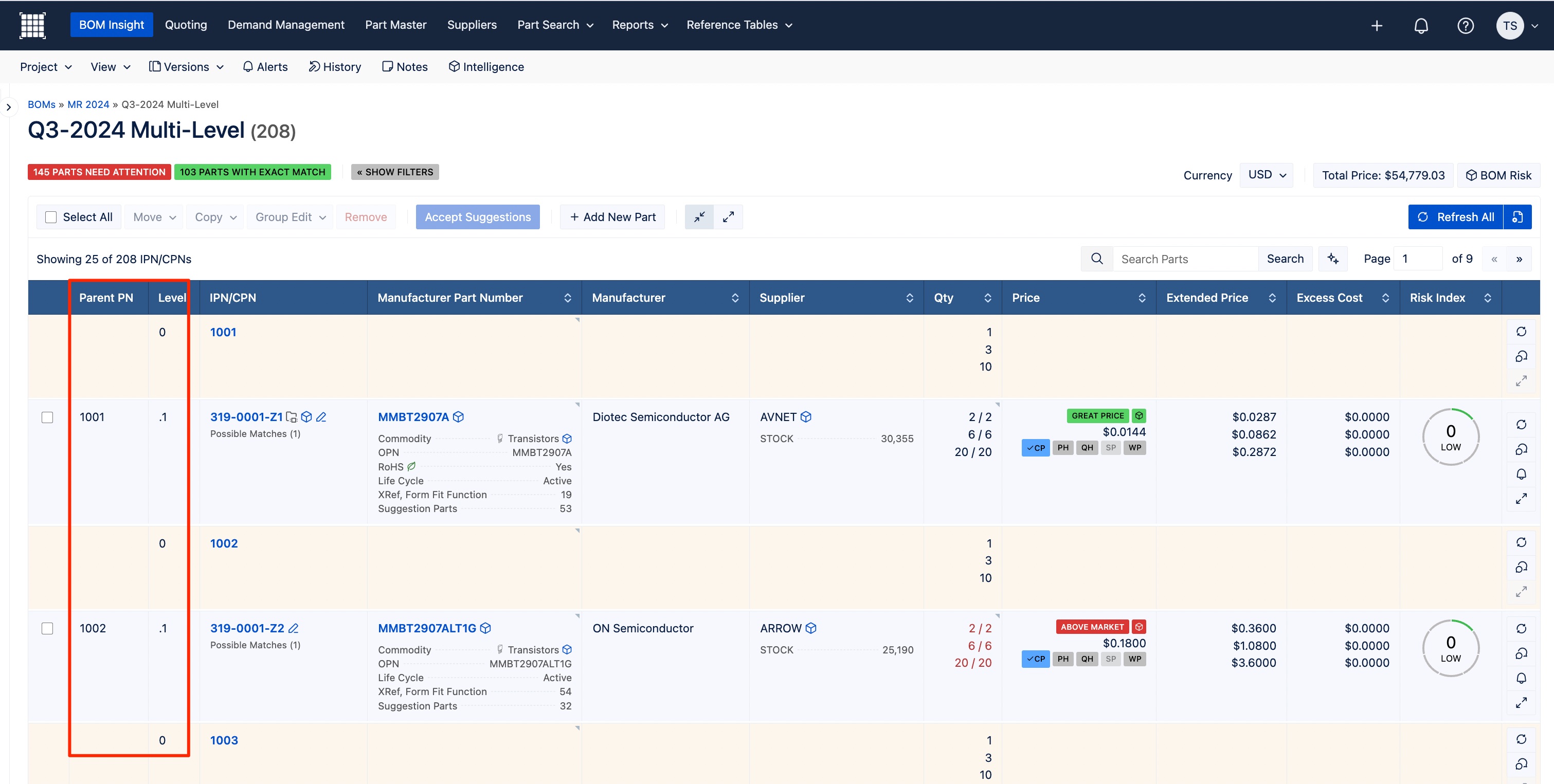Click the alert bell for row 319-0001-Z2
The height and width of the screenshot is (784, 1554).
pyautogui.click(x=1521, y=678)
